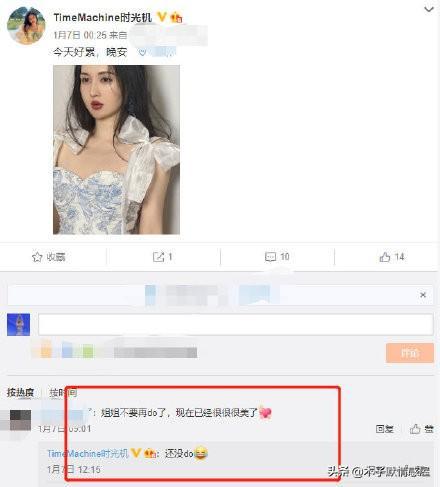The height and width of the screenshot is (487, 440).
Task: Open comments via the comment icon showing 10
Action: [x=270, y=257]
